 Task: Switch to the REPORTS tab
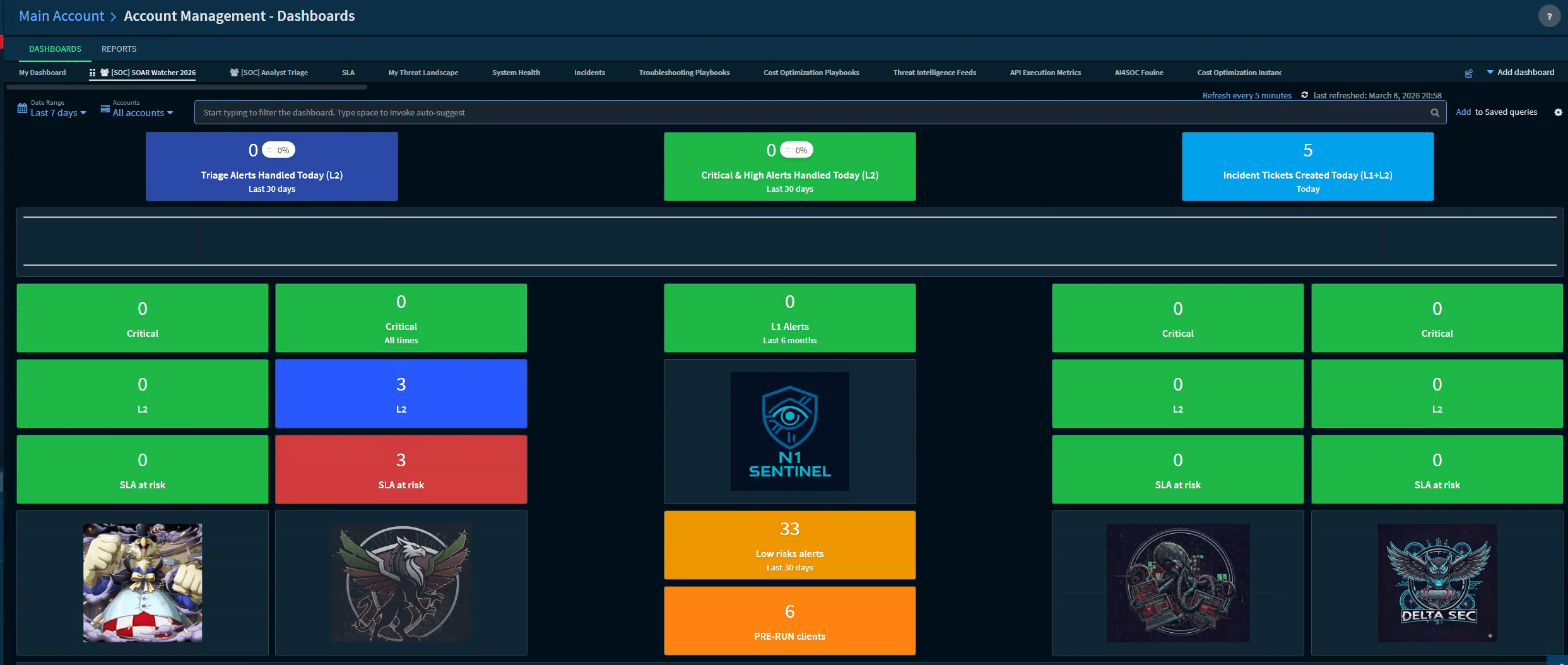119,49
